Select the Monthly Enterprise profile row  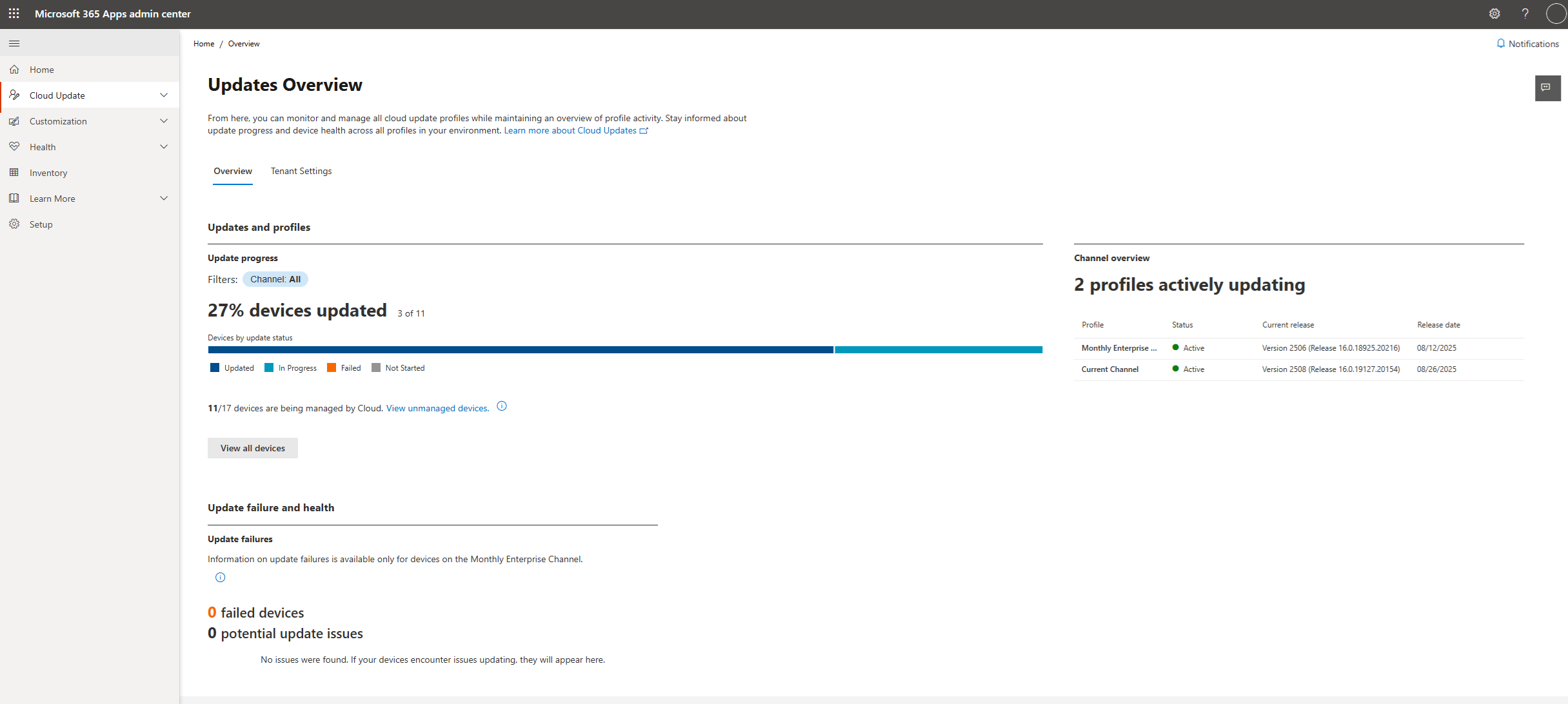tap(1299, 348)
